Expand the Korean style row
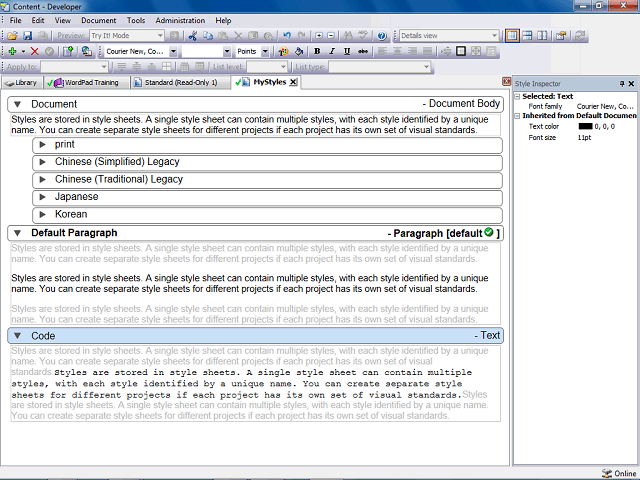This screenshot has width=640, height=480. point(42,214)
